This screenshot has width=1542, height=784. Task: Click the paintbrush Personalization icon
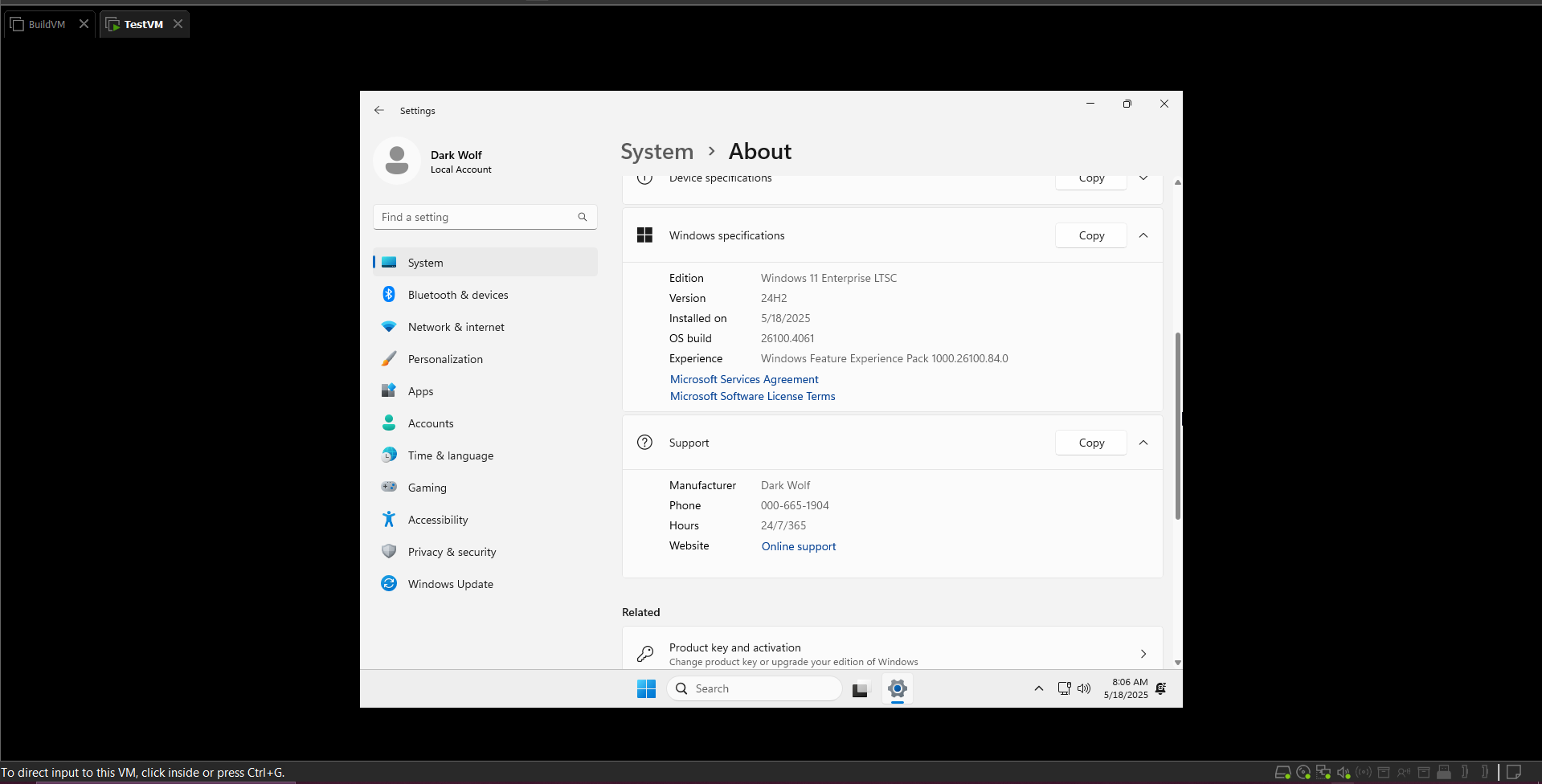[x=389, y=358]
